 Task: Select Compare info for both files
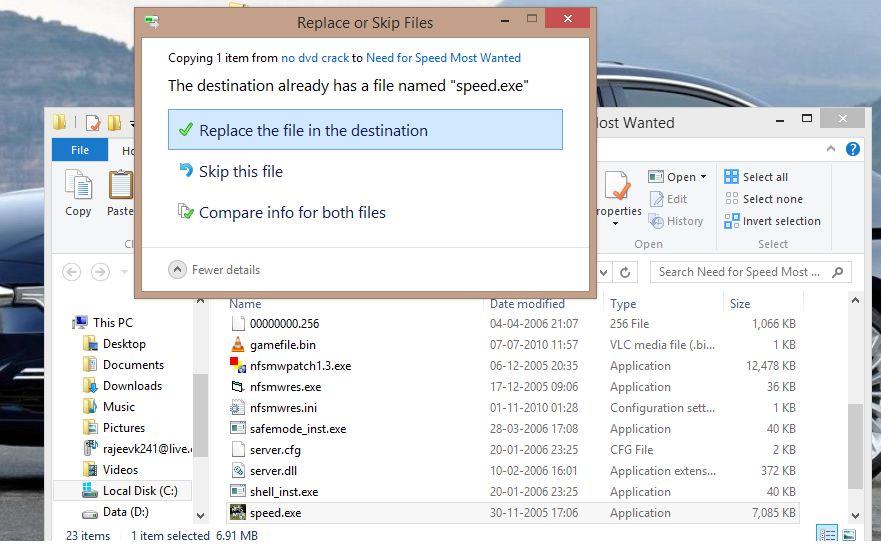292,212
